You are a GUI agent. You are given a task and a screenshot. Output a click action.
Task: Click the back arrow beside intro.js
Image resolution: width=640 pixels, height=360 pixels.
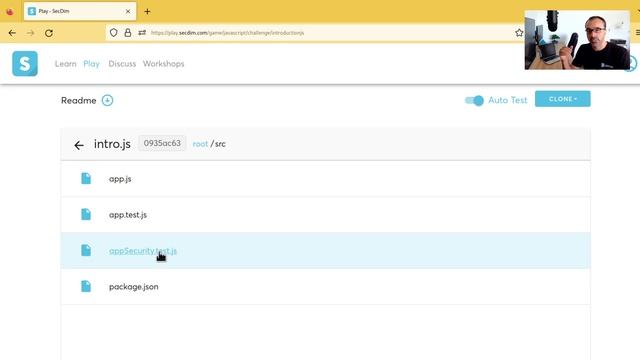pyautogui.click(x=79, y=145)
